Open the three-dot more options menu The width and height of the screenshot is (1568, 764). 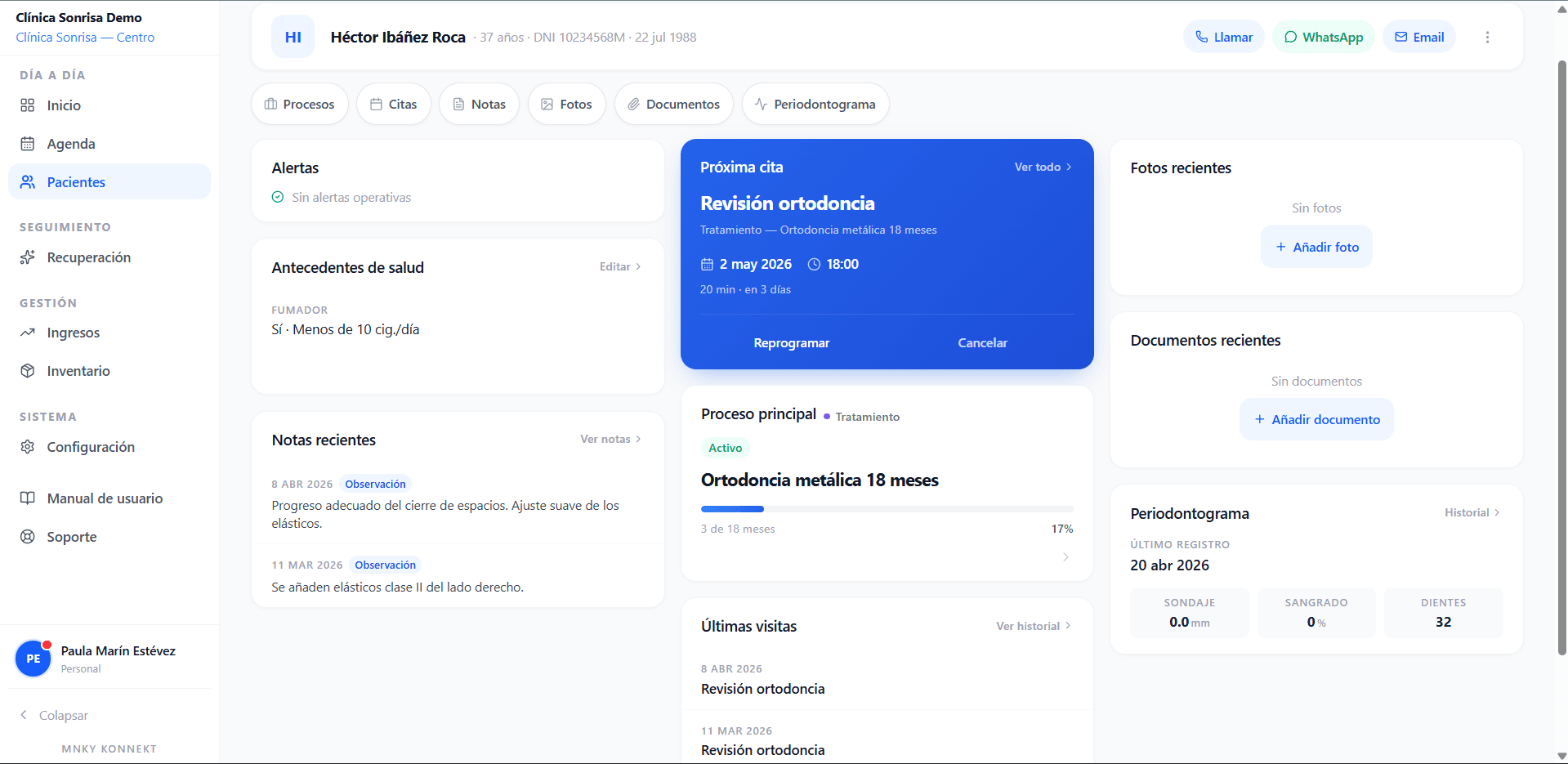1487,38
